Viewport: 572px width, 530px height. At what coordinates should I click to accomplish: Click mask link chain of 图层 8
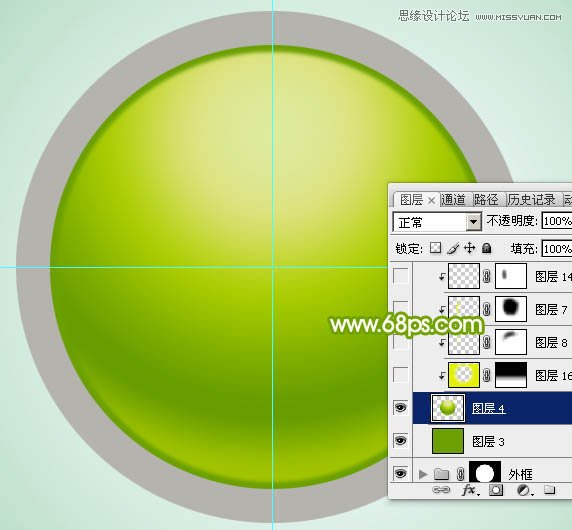tap(486, 342)
